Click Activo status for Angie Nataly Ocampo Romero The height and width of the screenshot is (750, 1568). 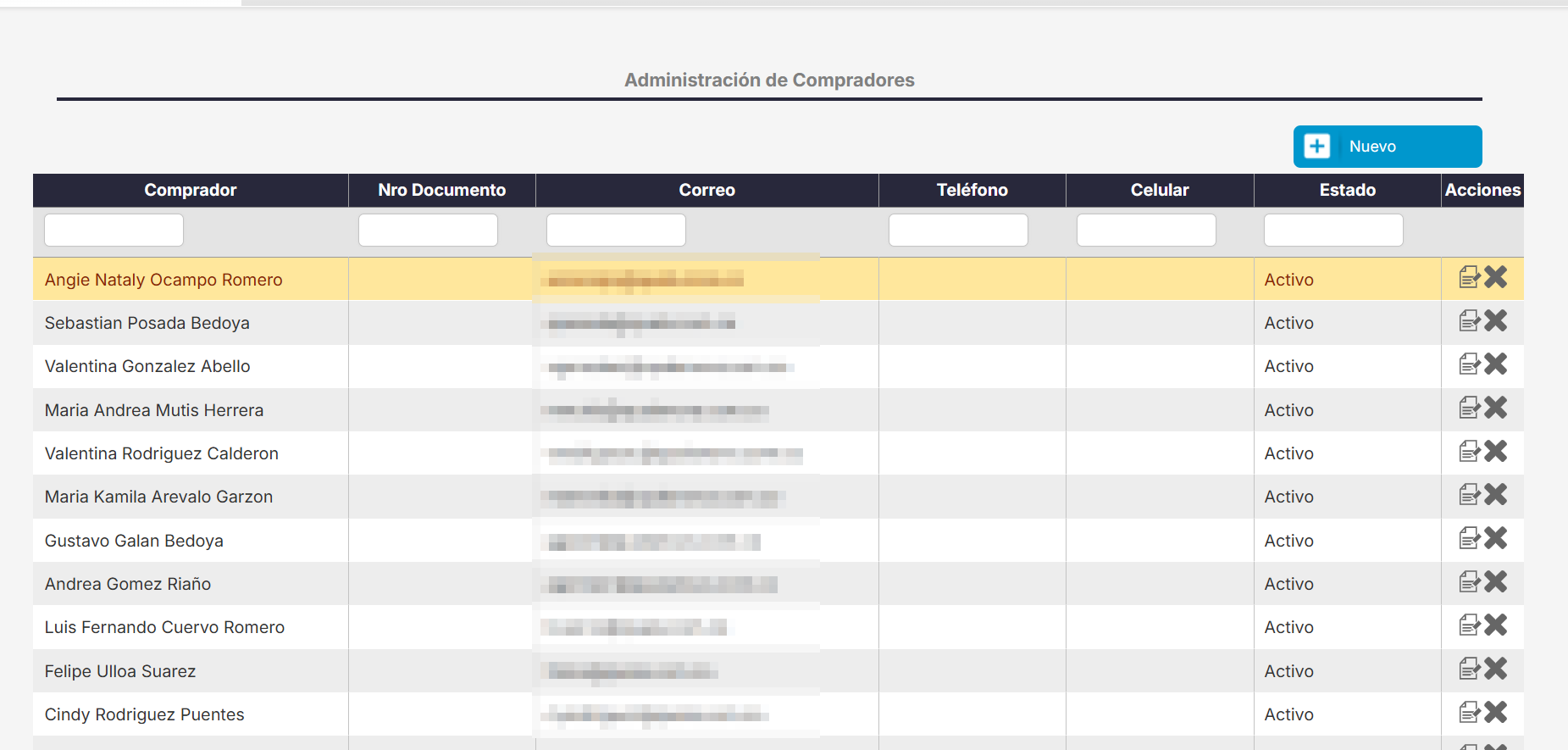point(1289,280)
